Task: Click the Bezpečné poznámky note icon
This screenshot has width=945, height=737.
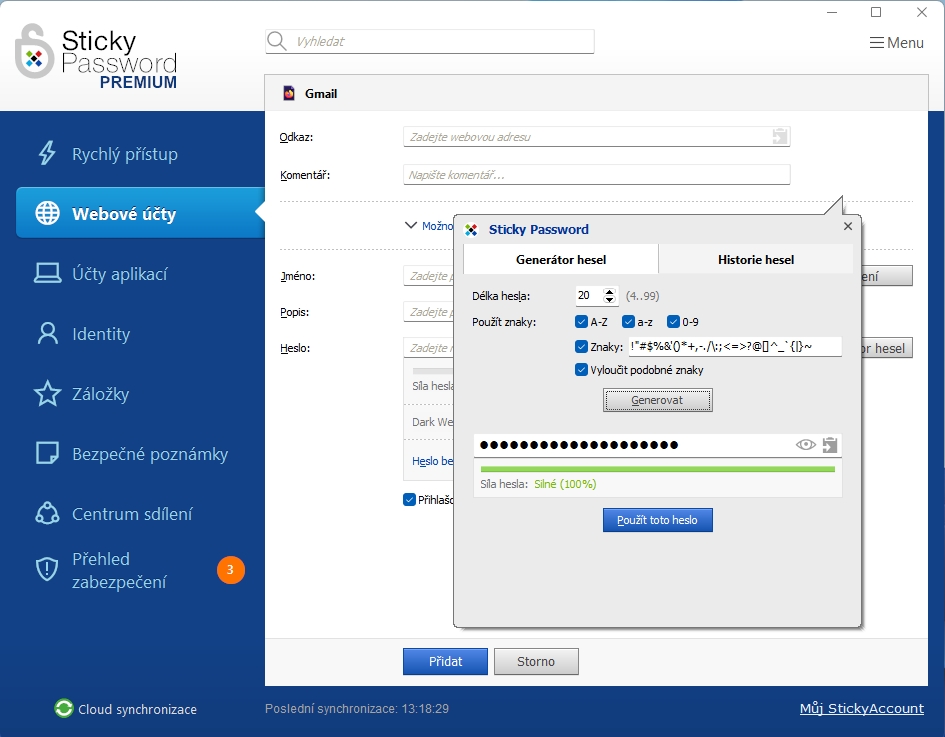Action: 47,453
